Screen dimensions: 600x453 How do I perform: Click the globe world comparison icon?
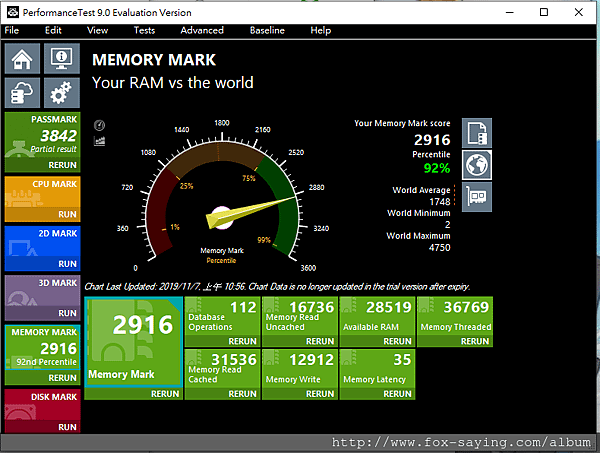(x=477, y=165)
